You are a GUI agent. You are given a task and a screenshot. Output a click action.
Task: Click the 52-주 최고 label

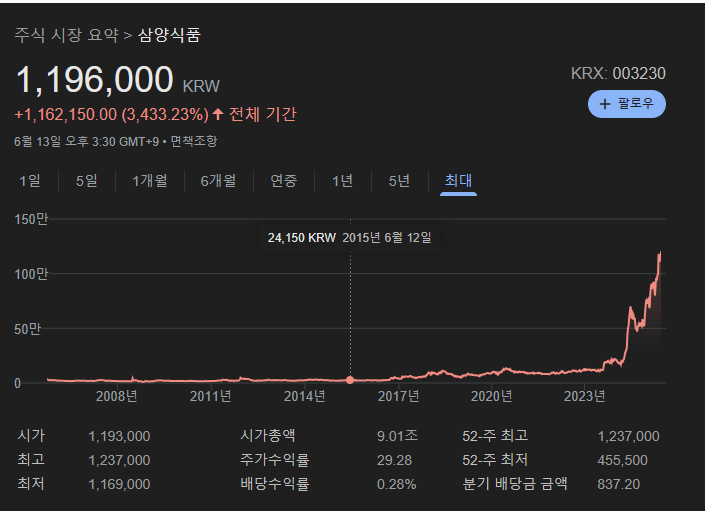pos(495,436)
